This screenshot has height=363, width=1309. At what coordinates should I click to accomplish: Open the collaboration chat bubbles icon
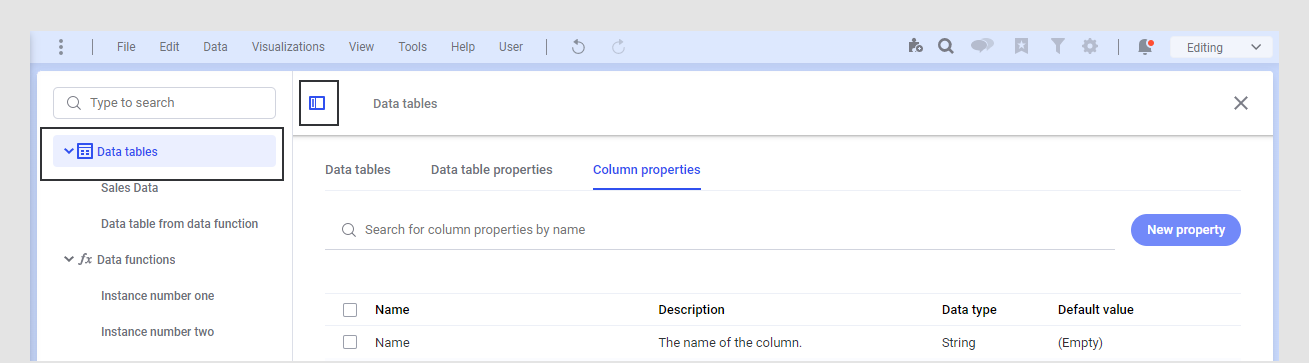click(982, 46)
